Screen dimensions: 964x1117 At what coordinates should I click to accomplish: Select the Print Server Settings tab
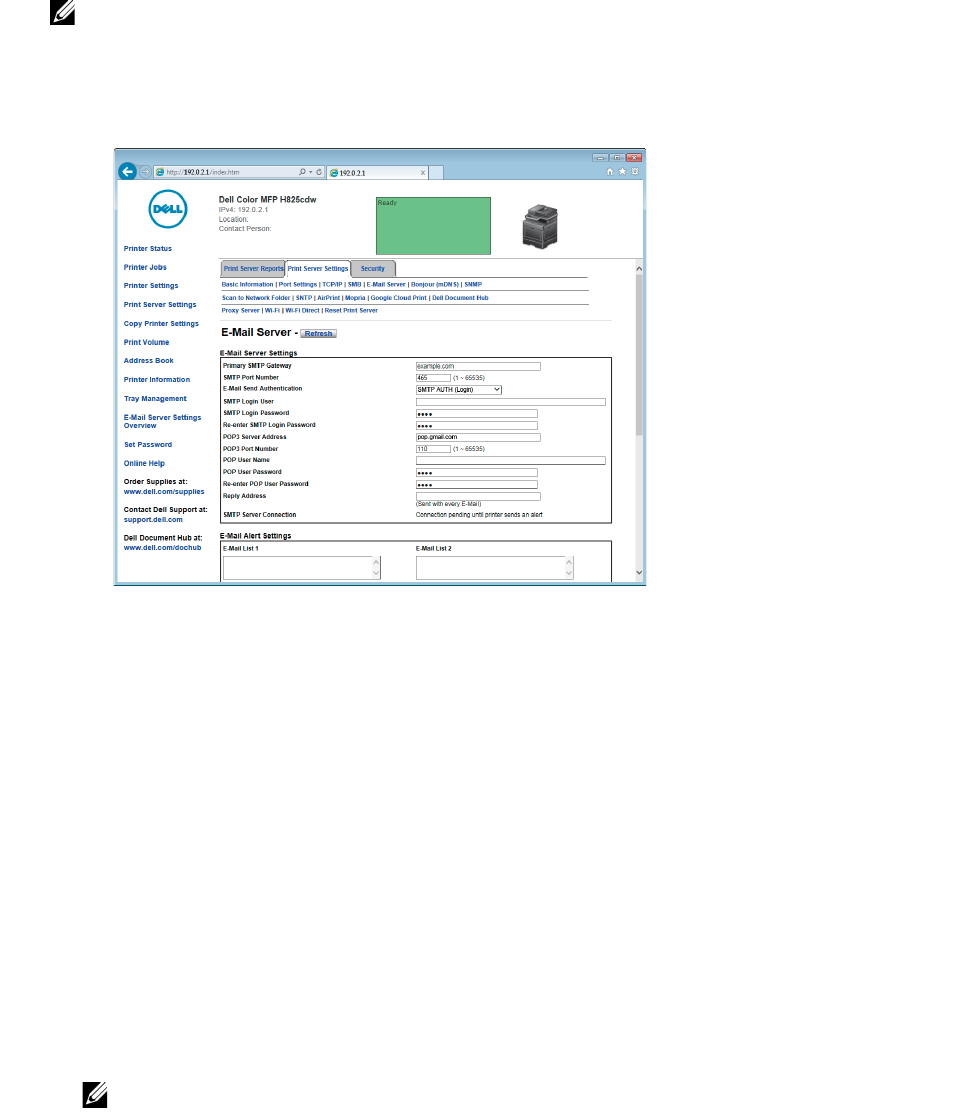click(x=318, y=269)
